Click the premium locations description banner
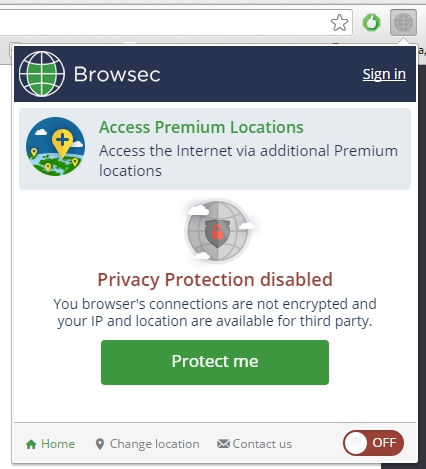Screen dimensions: 426x469 click(x=215, y=149)
